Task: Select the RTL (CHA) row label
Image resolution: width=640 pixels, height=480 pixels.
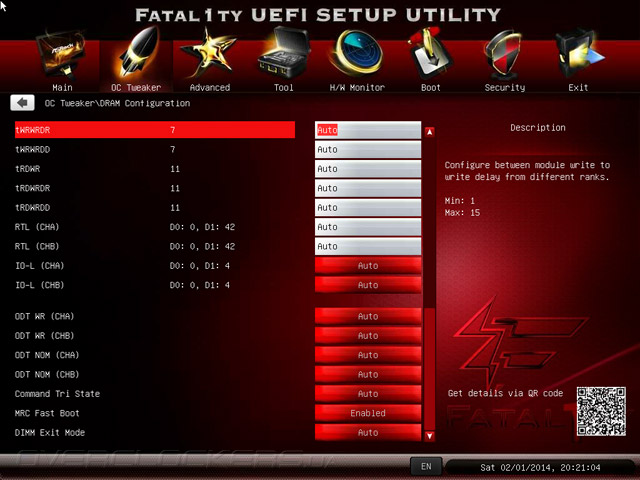Action: pos(37,227)
